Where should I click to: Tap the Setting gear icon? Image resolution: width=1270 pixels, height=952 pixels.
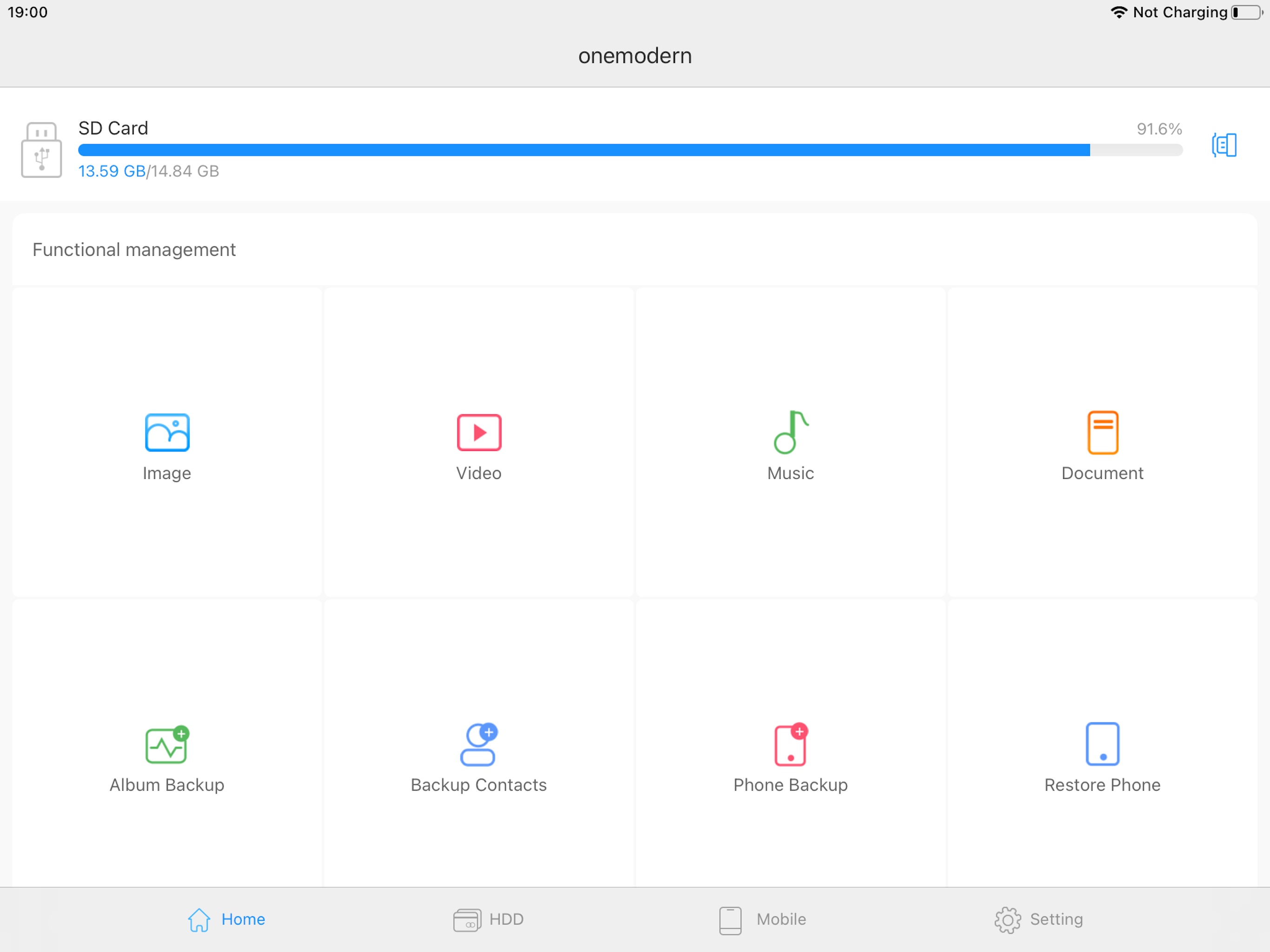point(1008,920)
